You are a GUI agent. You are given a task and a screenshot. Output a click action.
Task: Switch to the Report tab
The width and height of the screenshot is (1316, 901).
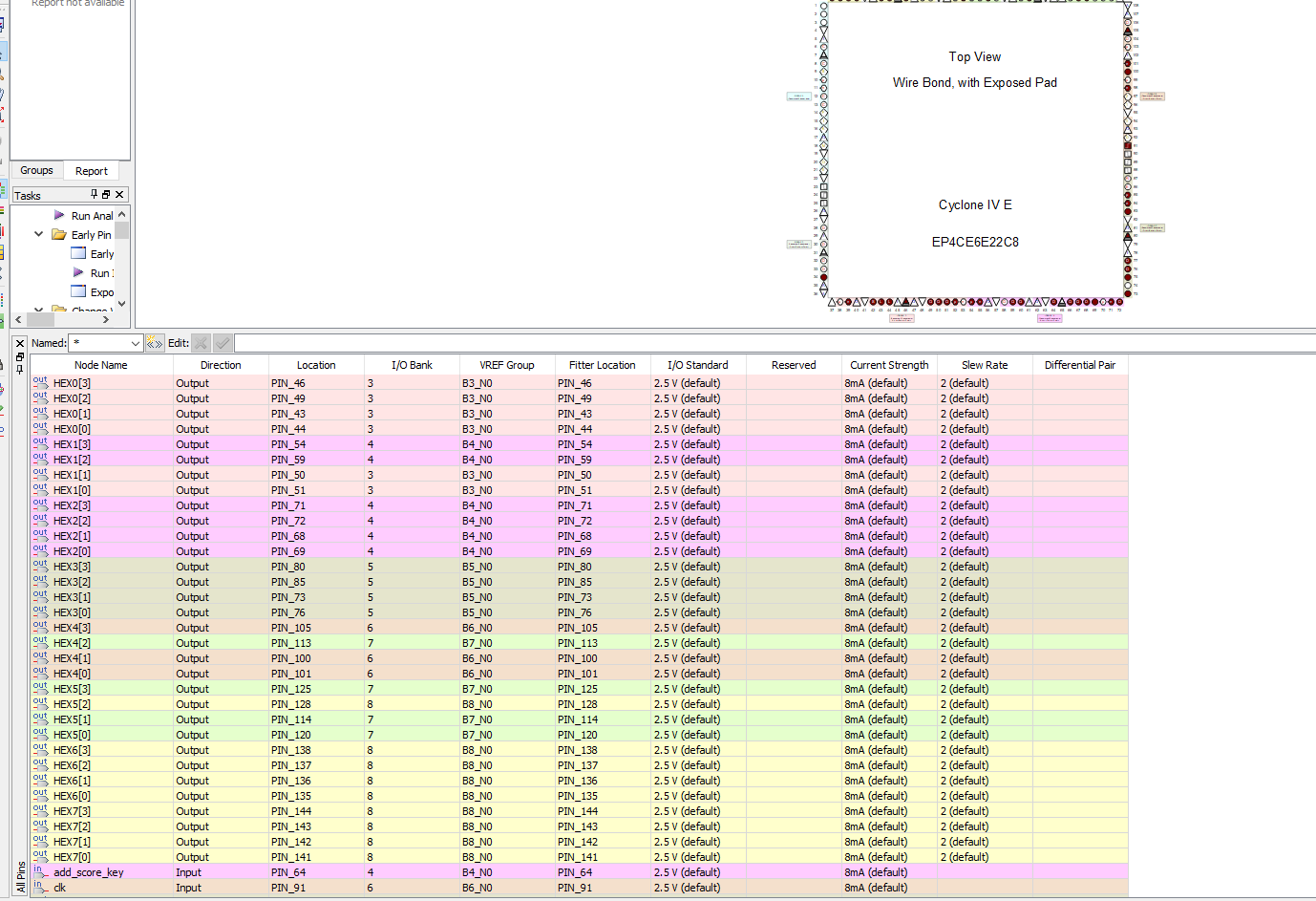coord(92,171)
